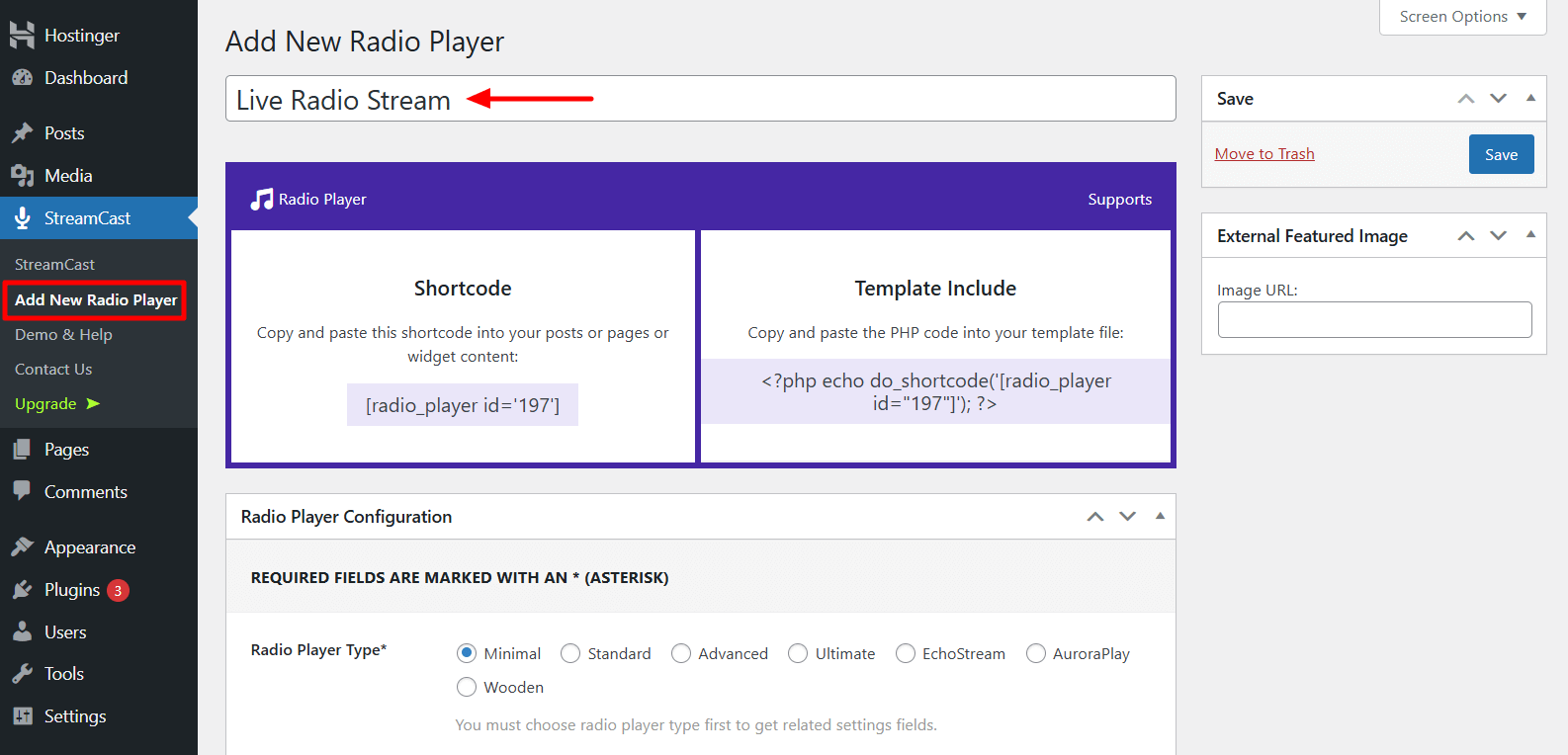Move External Featured Image panel up

click(1466, 235)
